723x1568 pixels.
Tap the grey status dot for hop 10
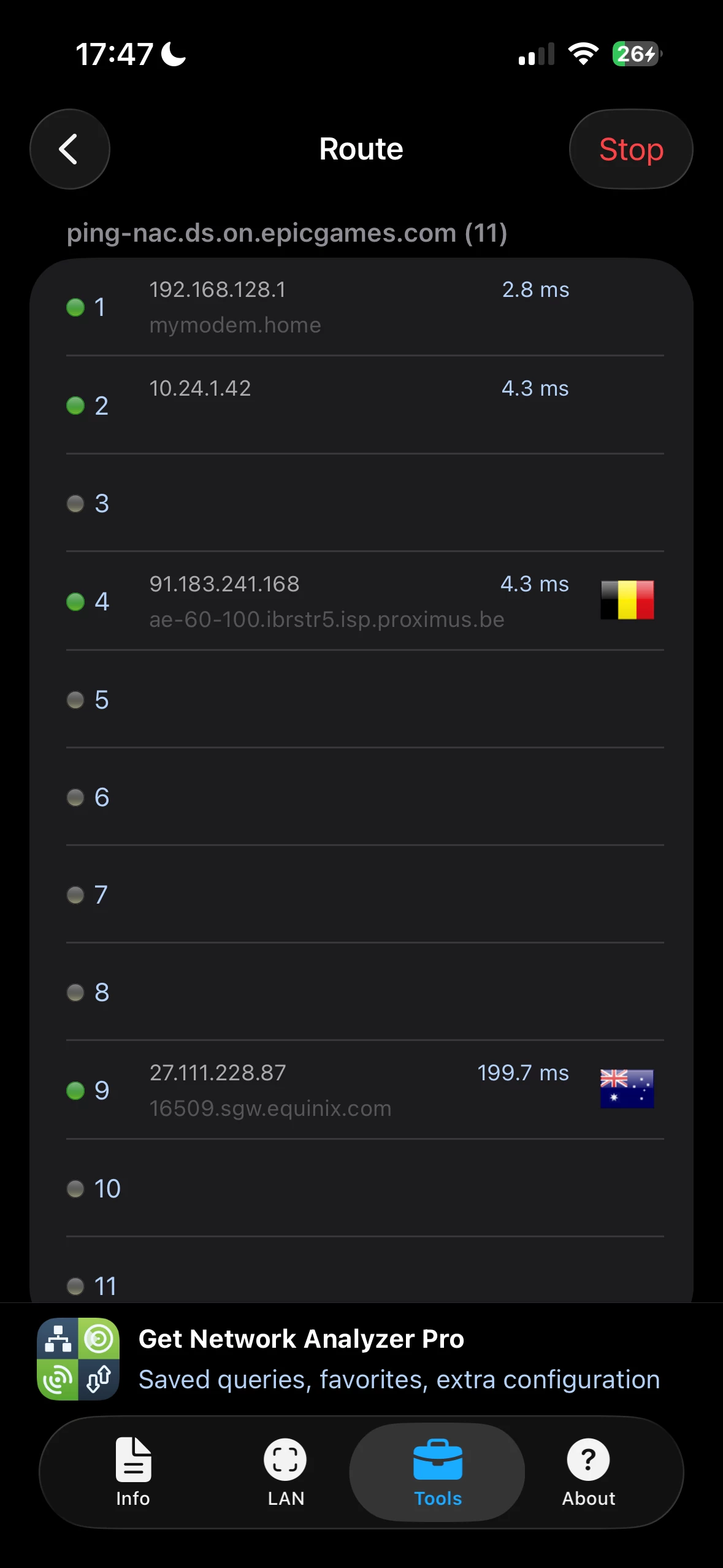point(75,1189)
